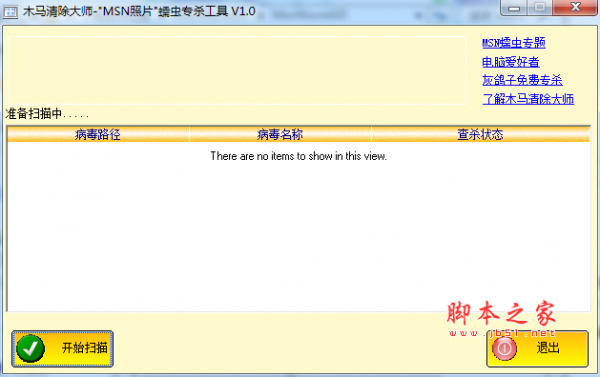Click the 查杀状态 column header
The width and height of the screenshot is (600, 377).
481,134
